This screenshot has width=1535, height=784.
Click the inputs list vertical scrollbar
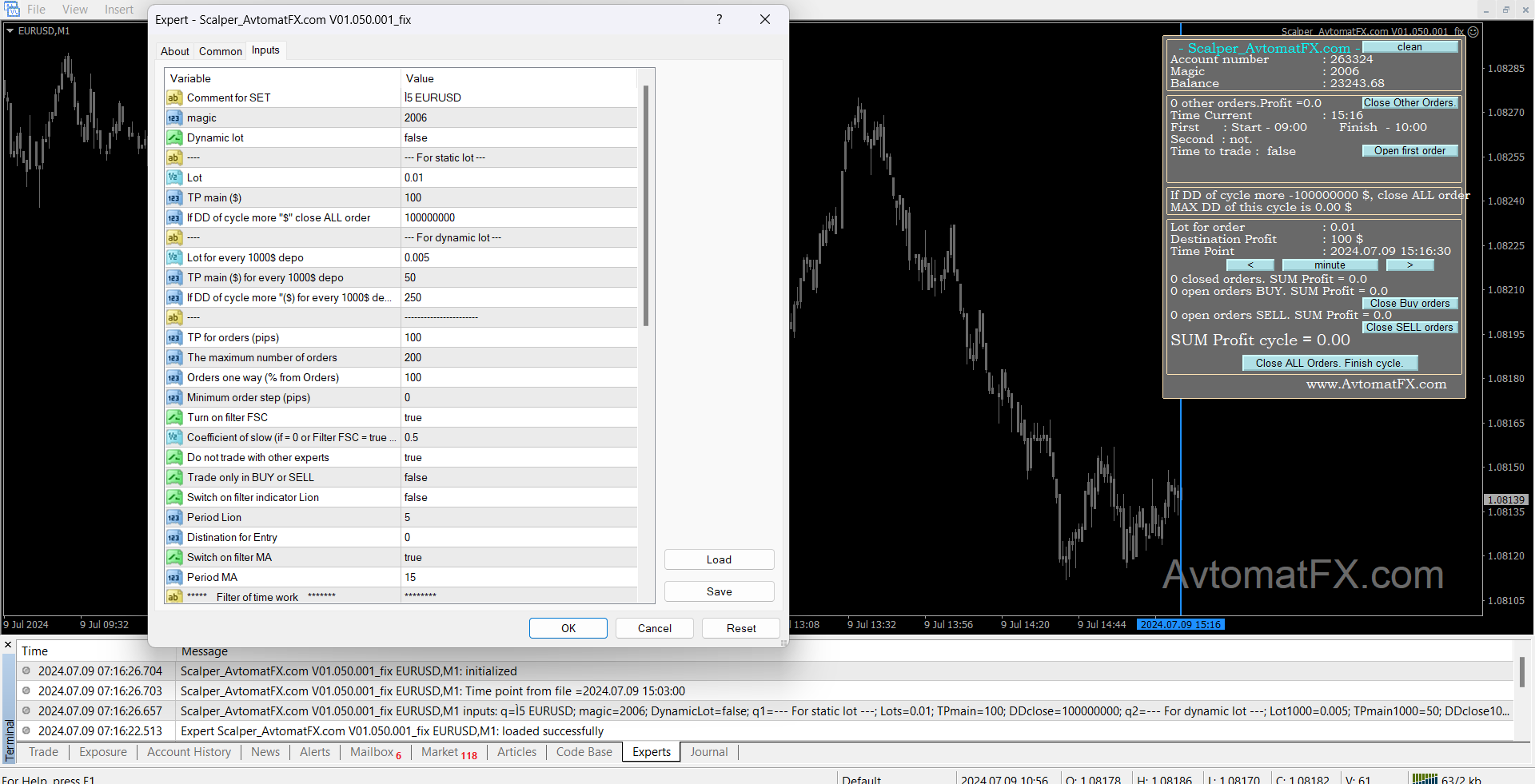tap(645, 206)
